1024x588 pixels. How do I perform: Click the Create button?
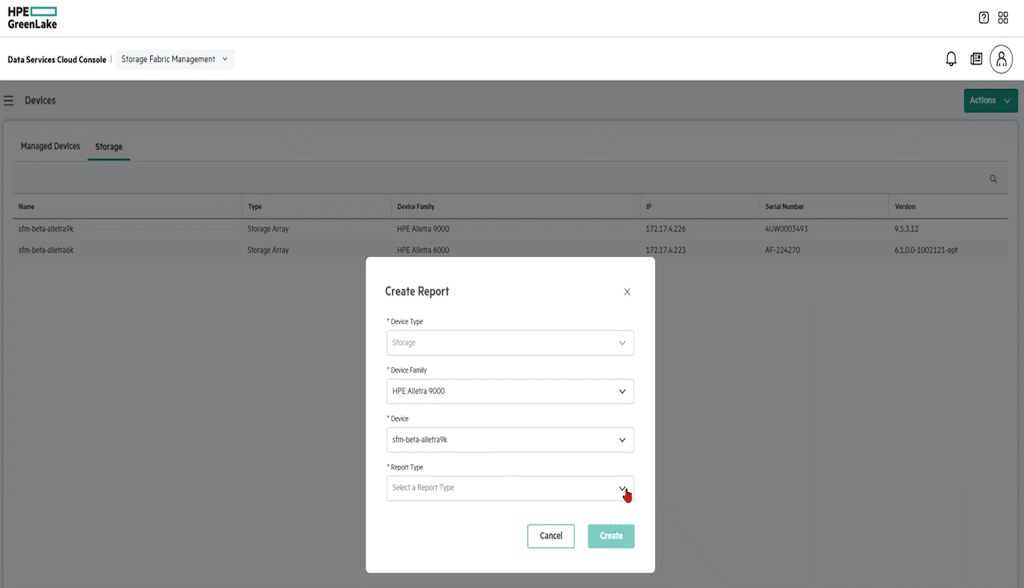point(611,536)
